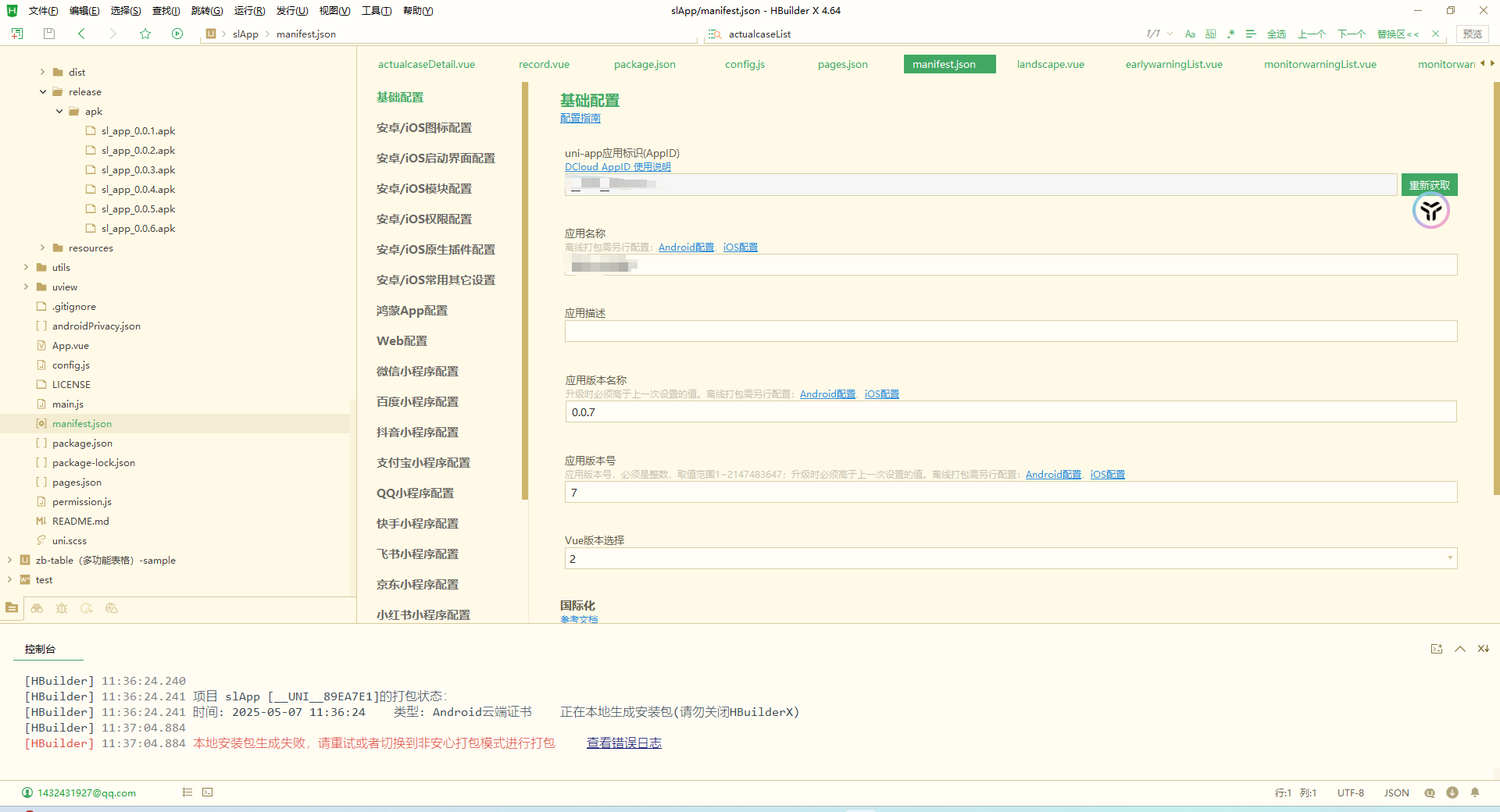Open the 文件(F) menu

coord(43,10)
